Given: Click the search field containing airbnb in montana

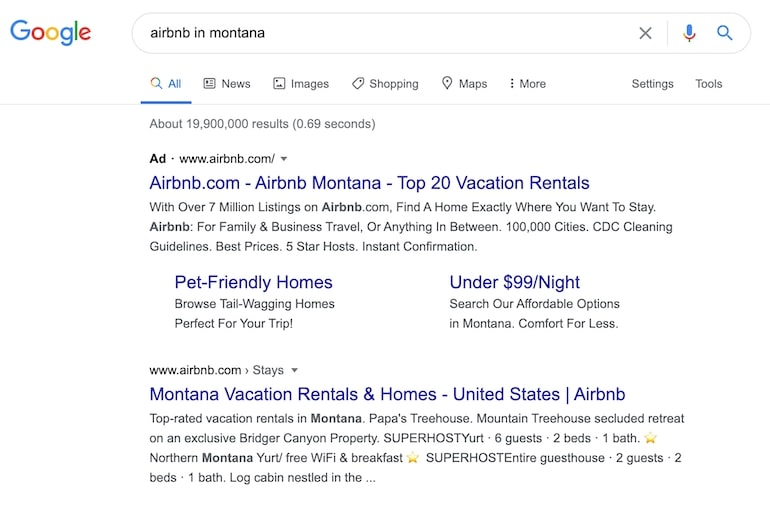Looking at the screenshot, I should point(380,33).
